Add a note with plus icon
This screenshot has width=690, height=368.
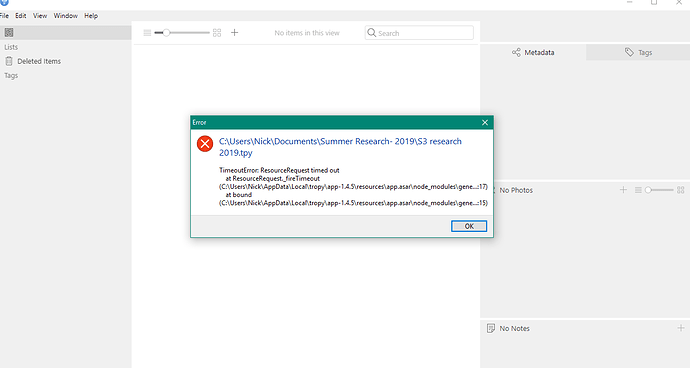coord(681,328)
